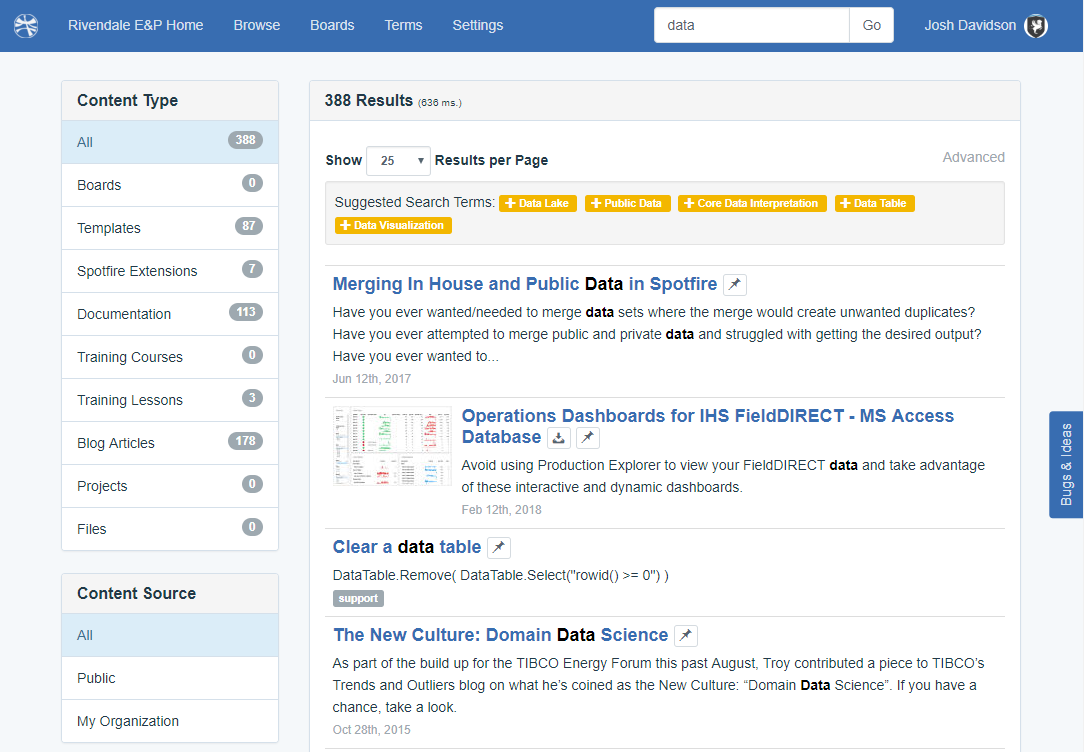Pin the Operations Dashboards result

coord(588,438)
